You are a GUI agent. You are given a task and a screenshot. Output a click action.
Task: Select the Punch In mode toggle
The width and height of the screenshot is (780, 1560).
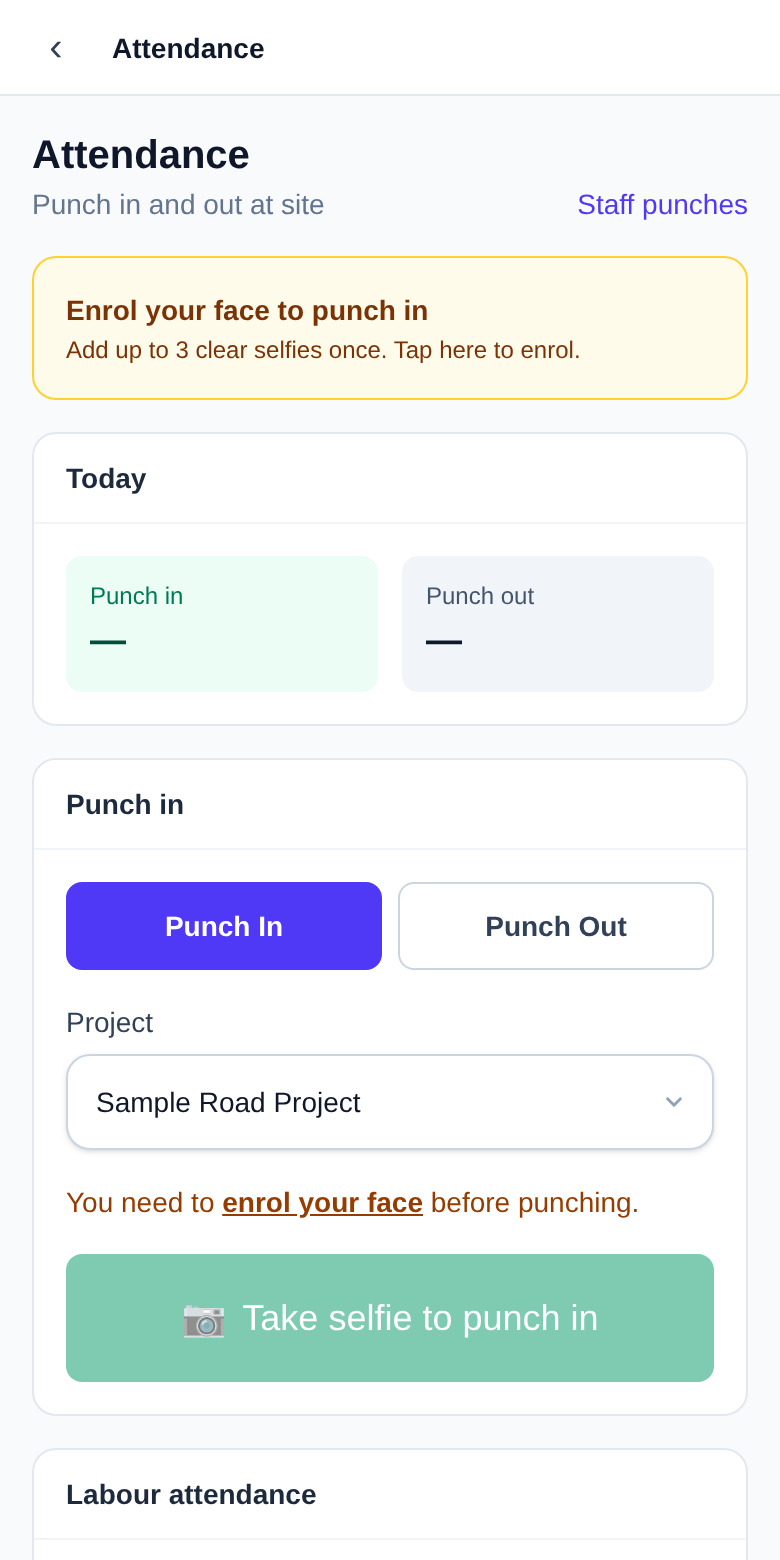(x=224, y=926)
